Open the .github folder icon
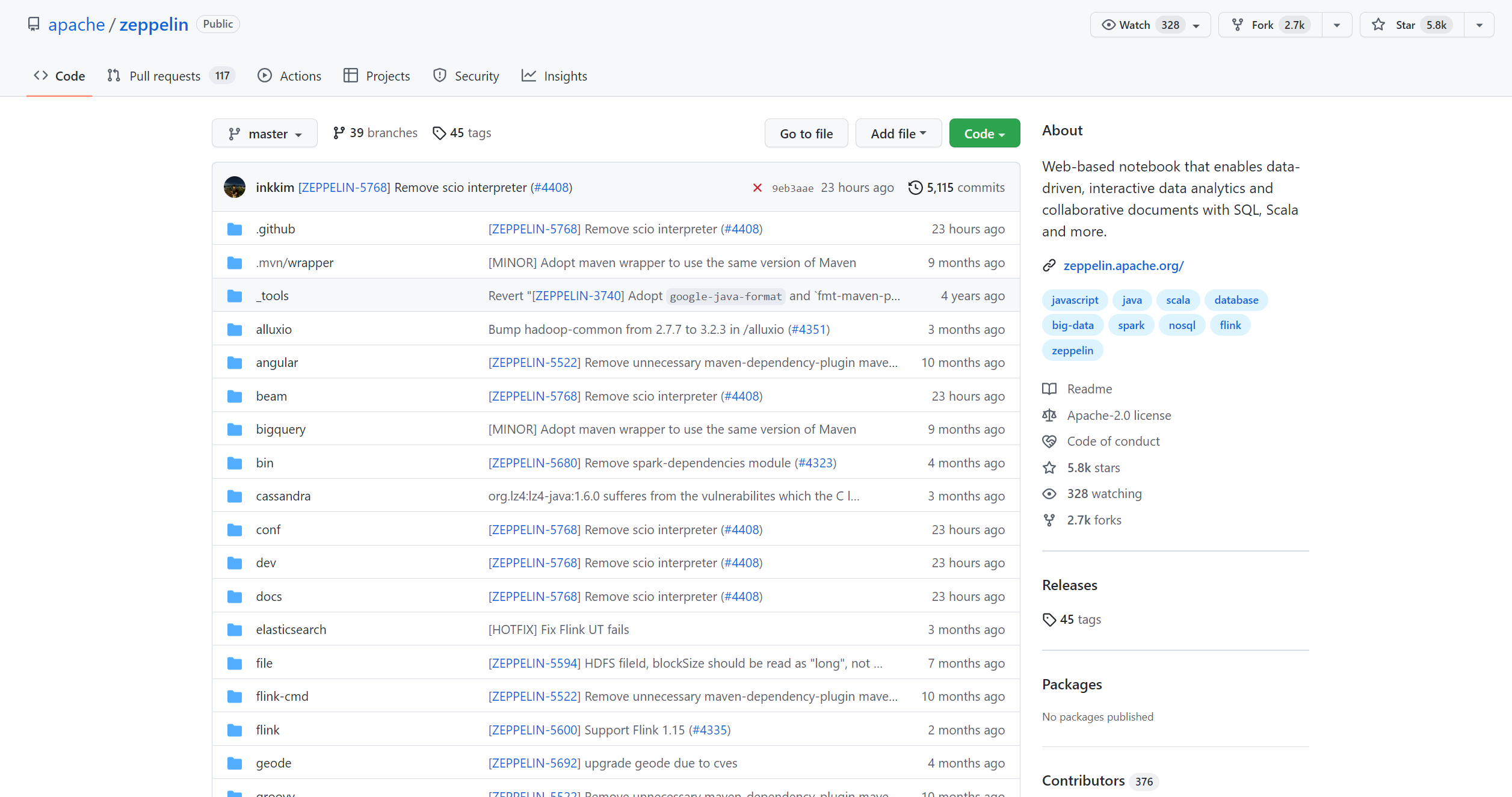Screen dimensions: 1512x797 point(235,229)
